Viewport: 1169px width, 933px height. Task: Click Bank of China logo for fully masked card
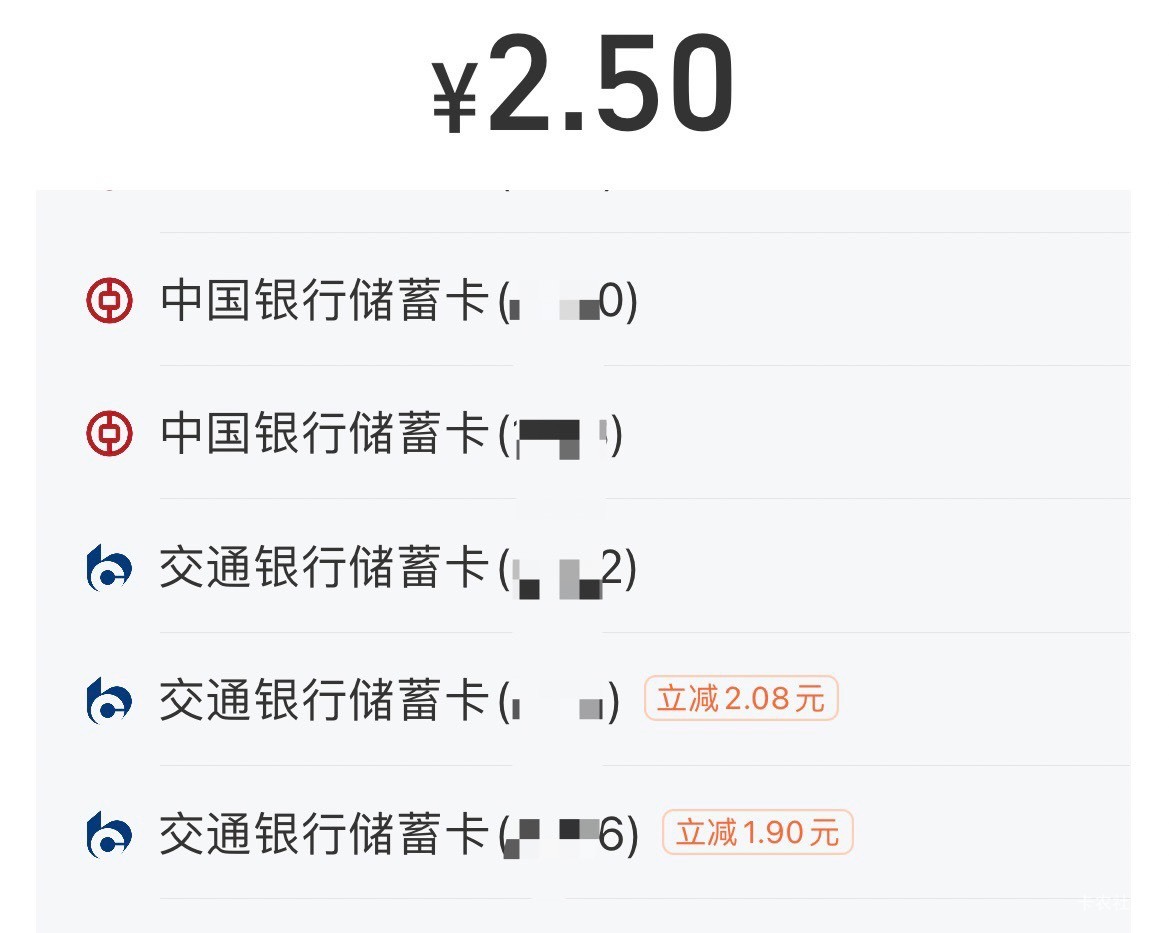coord(109,434)
